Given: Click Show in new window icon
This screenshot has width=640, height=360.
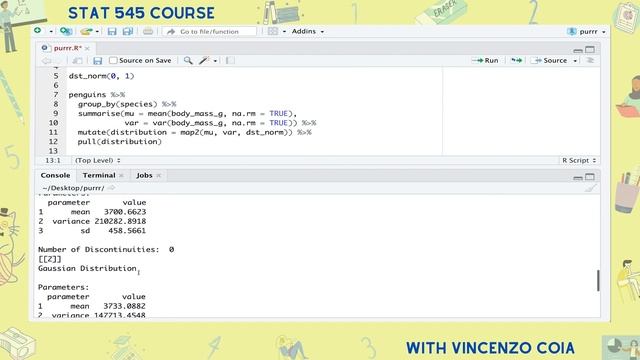Looking at the screenshot, I should [x=77, y=61].
